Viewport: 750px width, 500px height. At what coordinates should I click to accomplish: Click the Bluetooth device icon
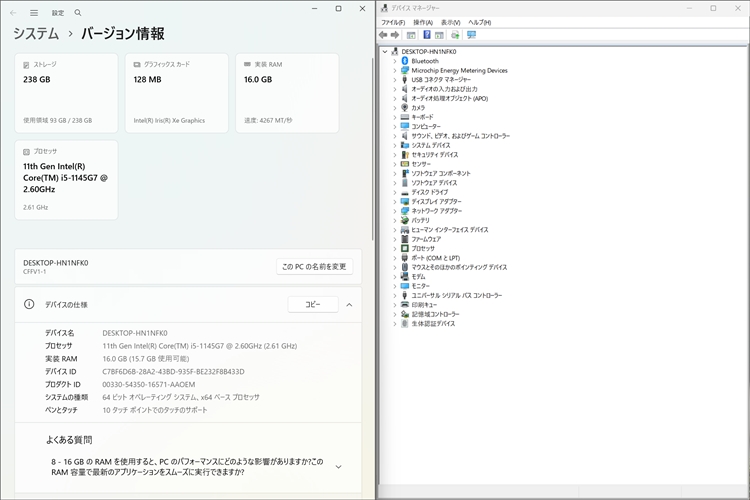tap(405, 61)
